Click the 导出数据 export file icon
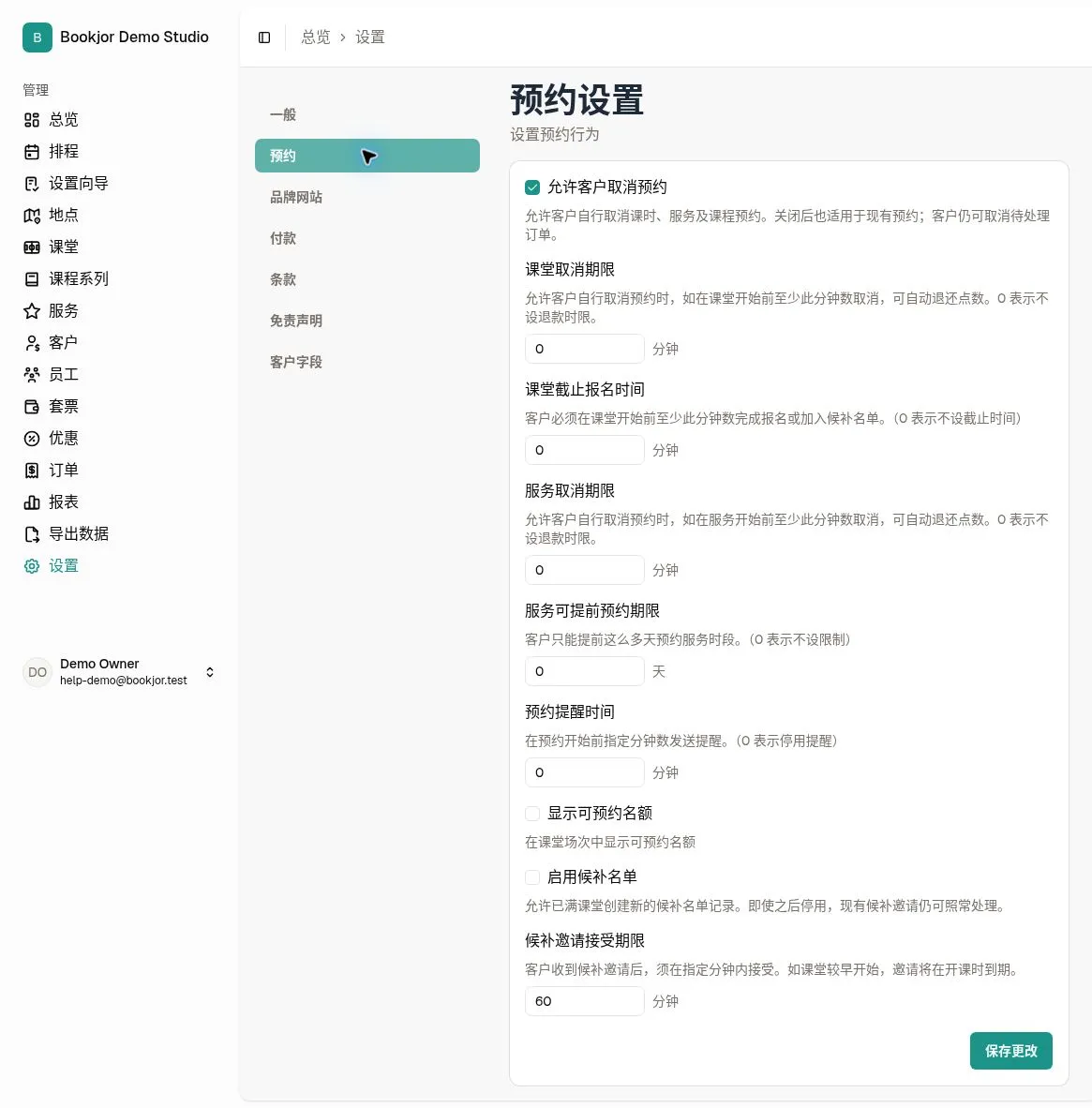The image size is (1092, 1108). tap(32, 534)
